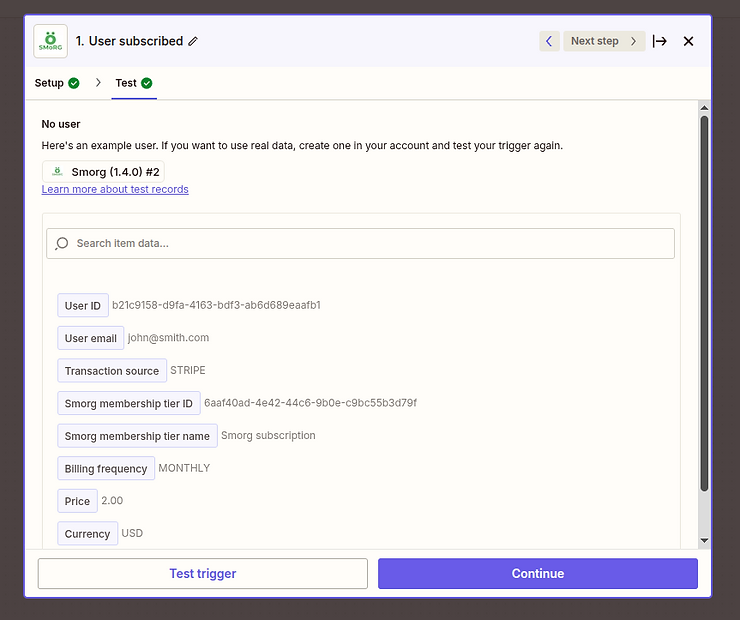The image size is (740, 620).
Task: Click the Transaction source field label
Action: (x=111, y=371)
